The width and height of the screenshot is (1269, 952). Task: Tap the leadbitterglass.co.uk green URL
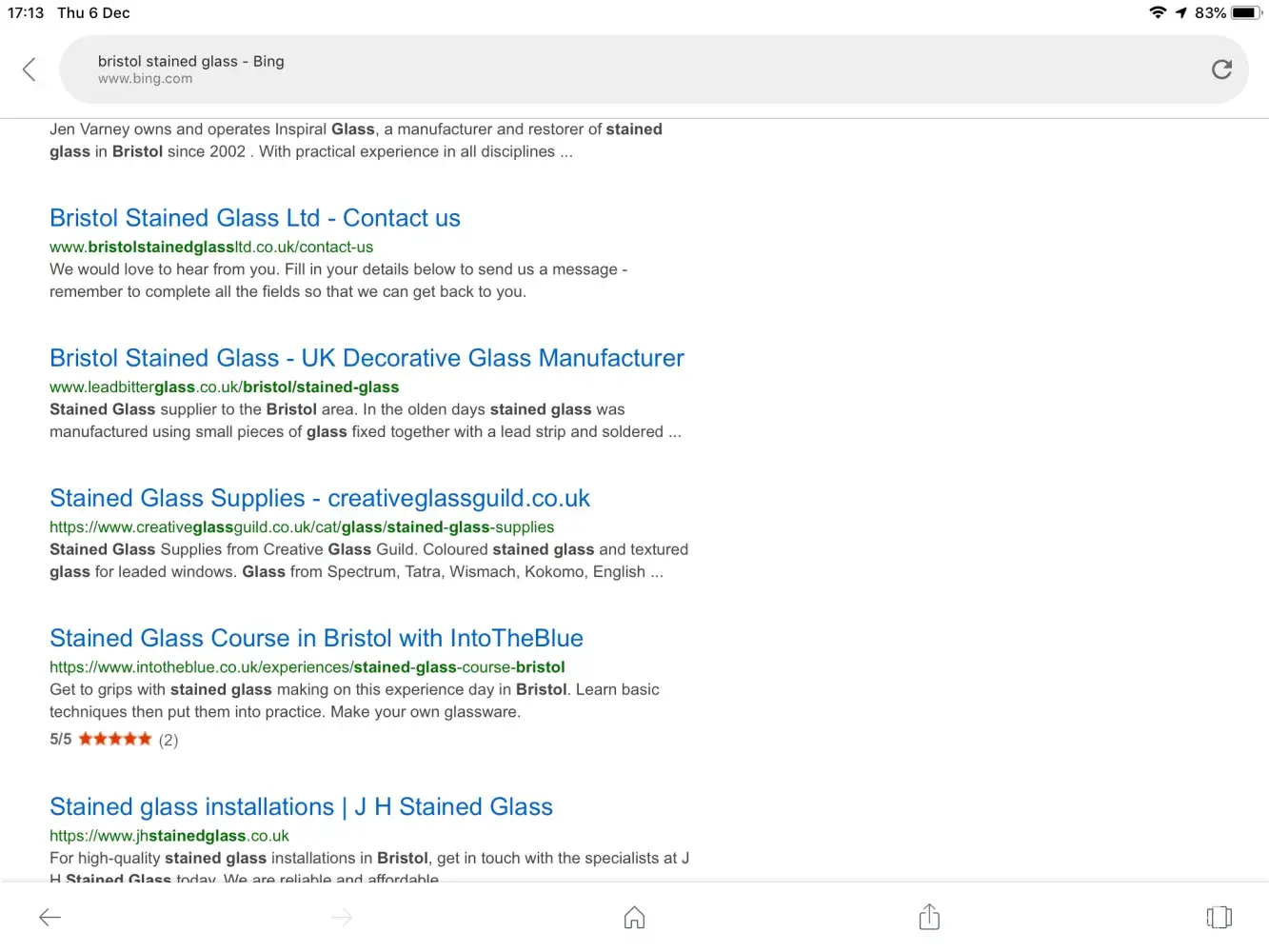point(224,387)
